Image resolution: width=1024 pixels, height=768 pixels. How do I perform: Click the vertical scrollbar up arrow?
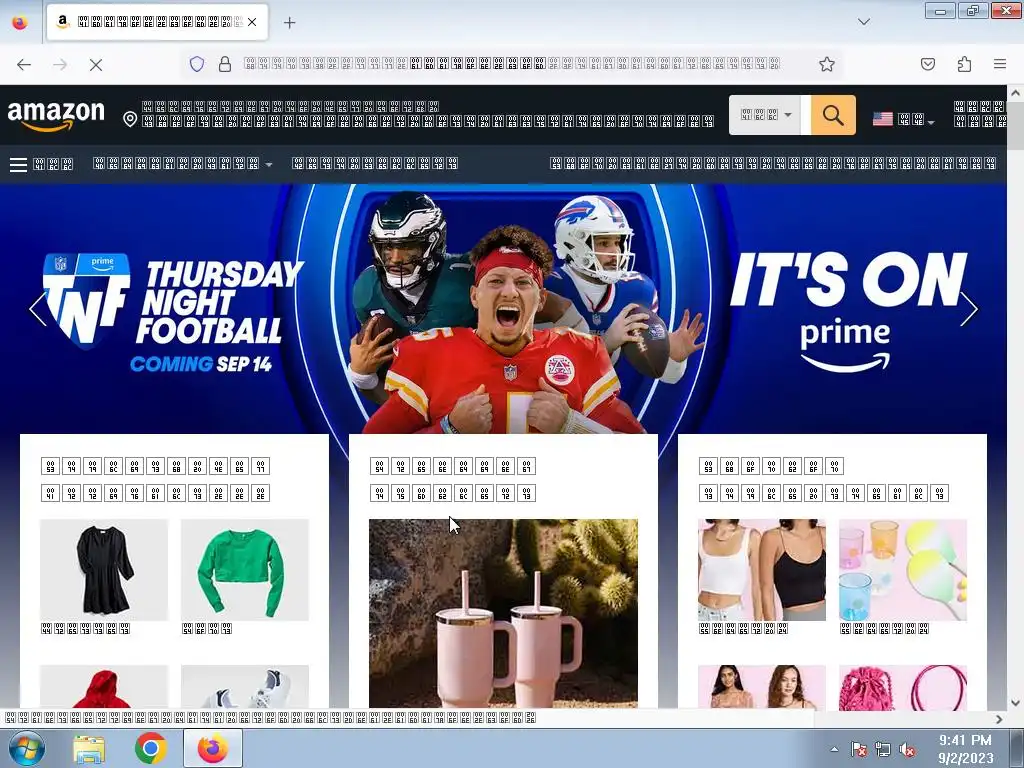(x=1015, y=93)
